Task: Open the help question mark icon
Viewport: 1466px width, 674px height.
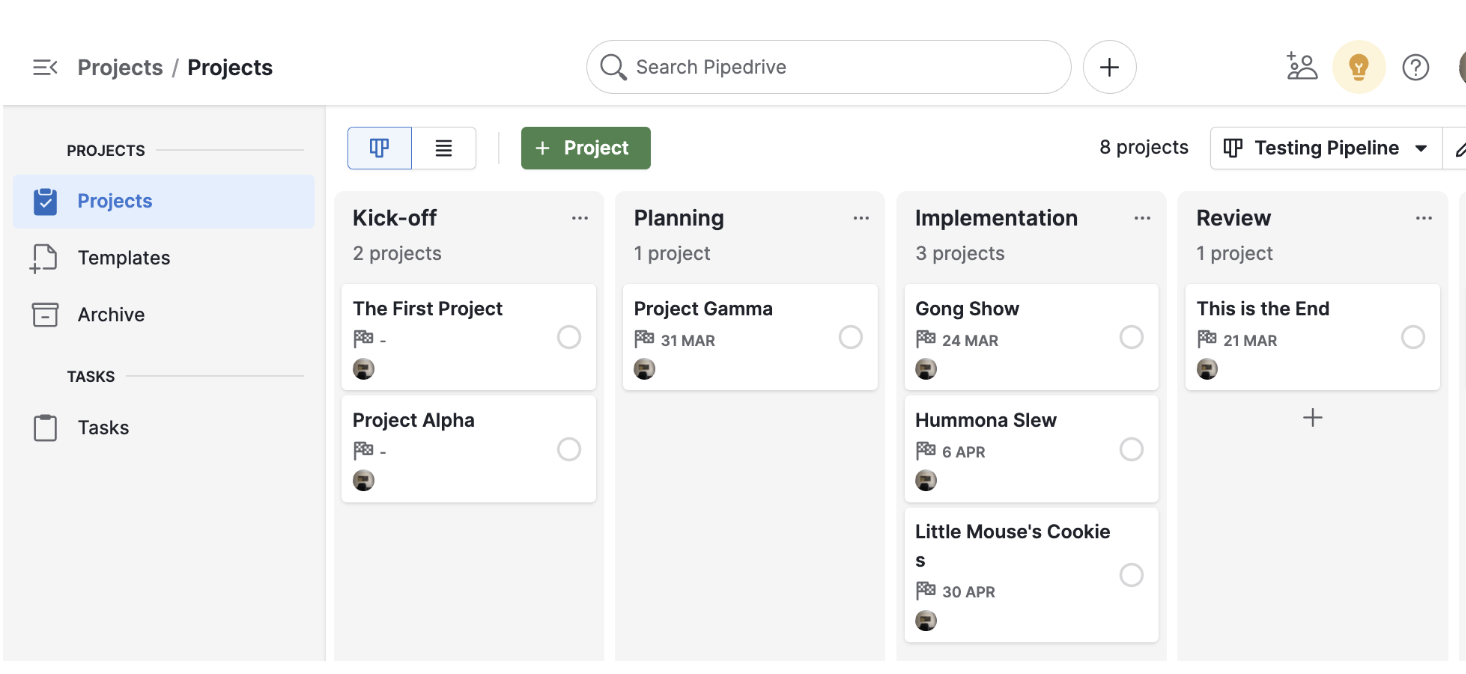Action: click(x=1415, y=67)
